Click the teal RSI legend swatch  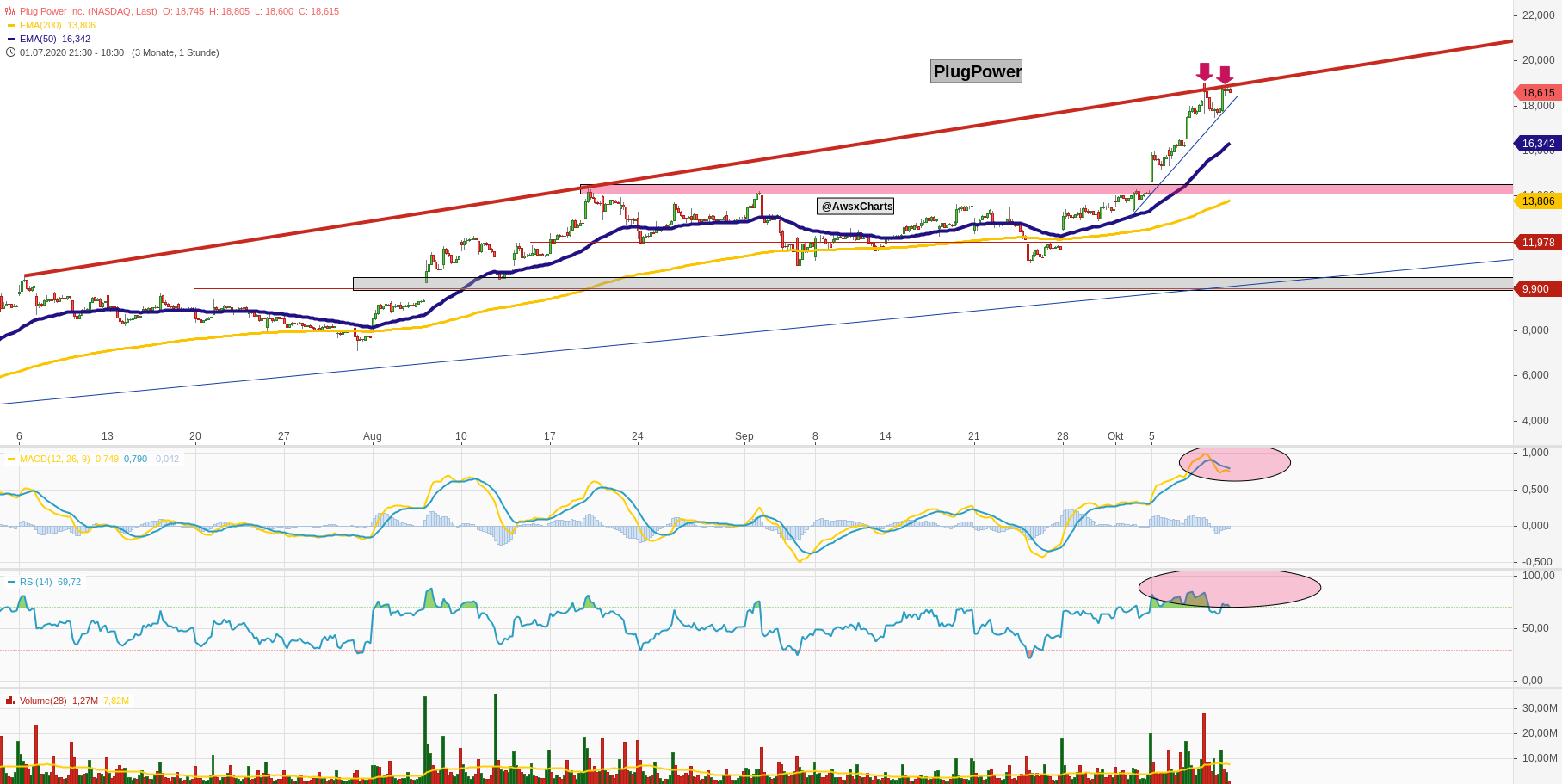coord(11,583)
